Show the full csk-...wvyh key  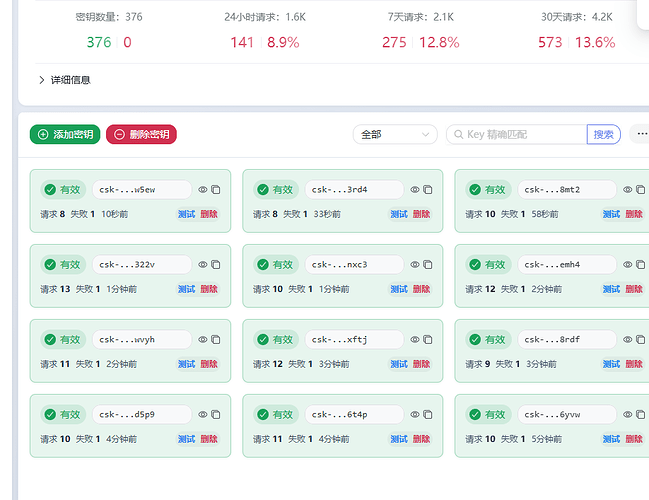click(202, 339)
